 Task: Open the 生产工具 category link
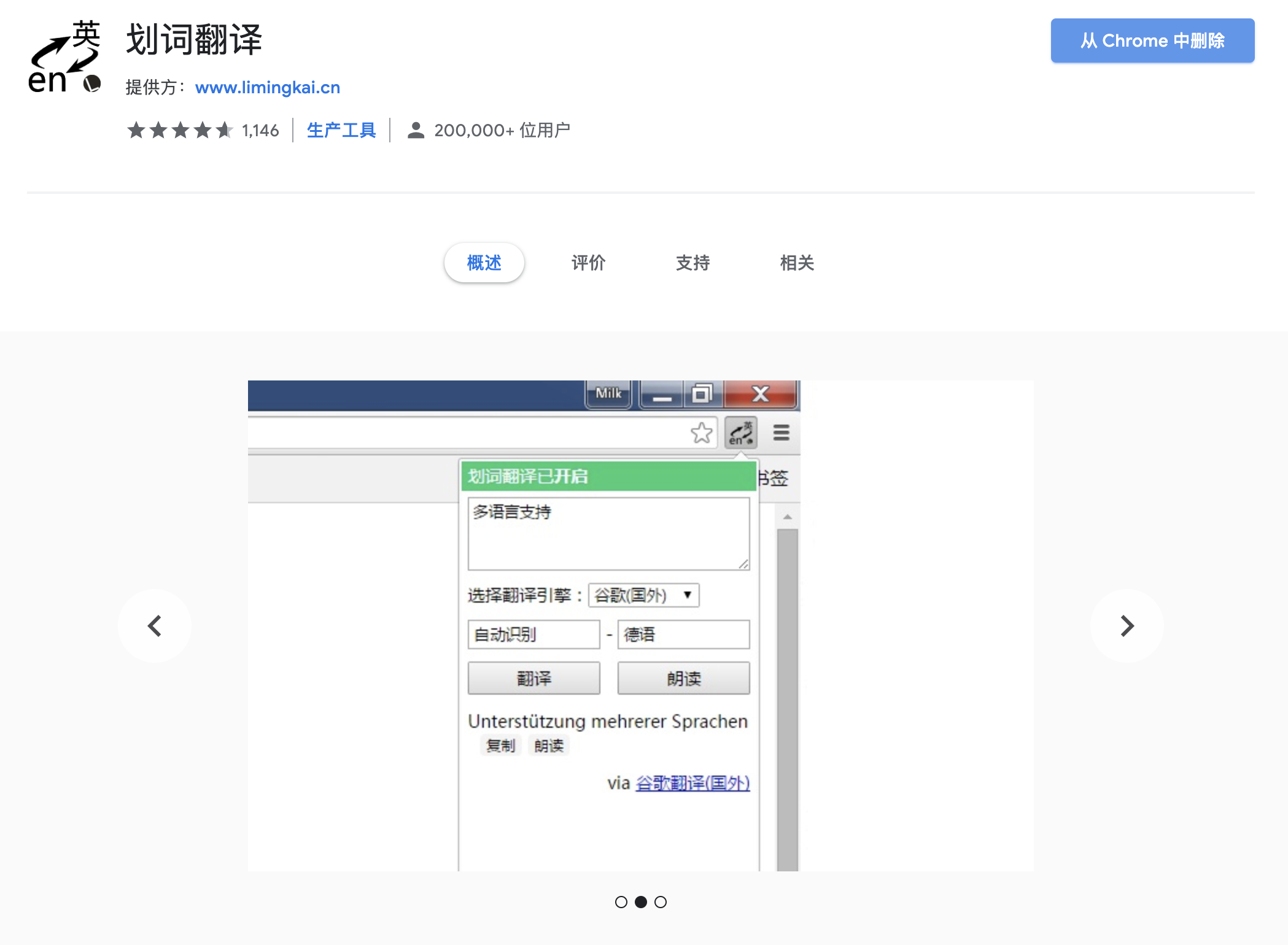pyautogui.click(x=341, y=130)
